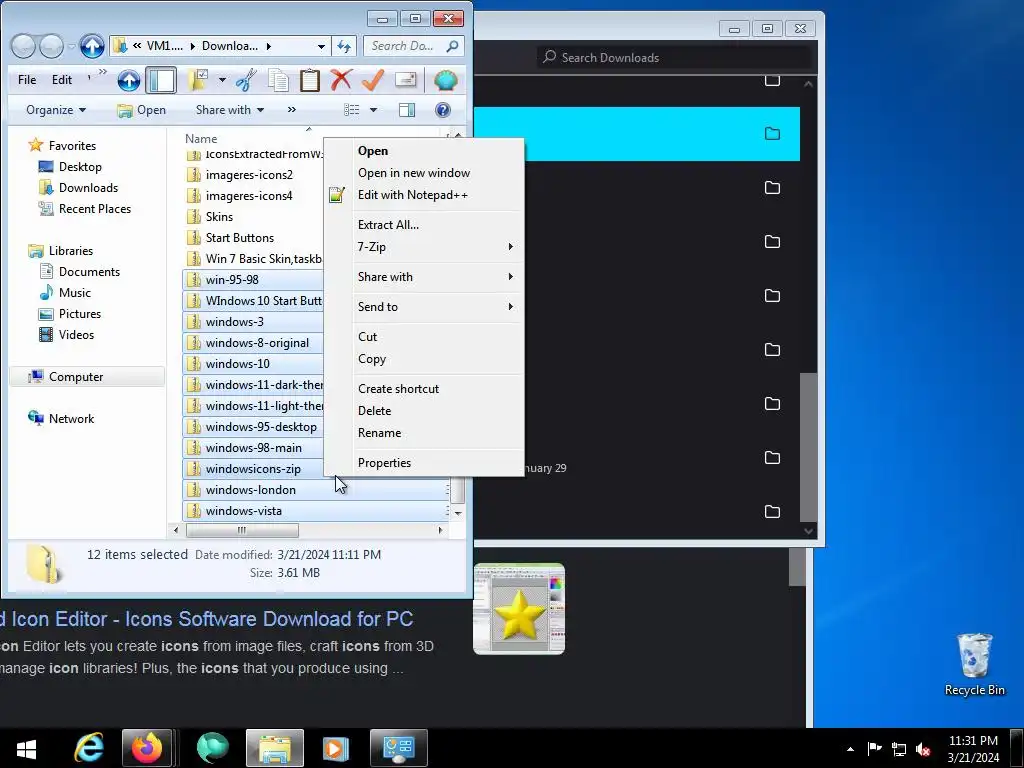Open the Share with command bar dropdown
Viewport: 1024px width, 768px height.
pos(230,110)
